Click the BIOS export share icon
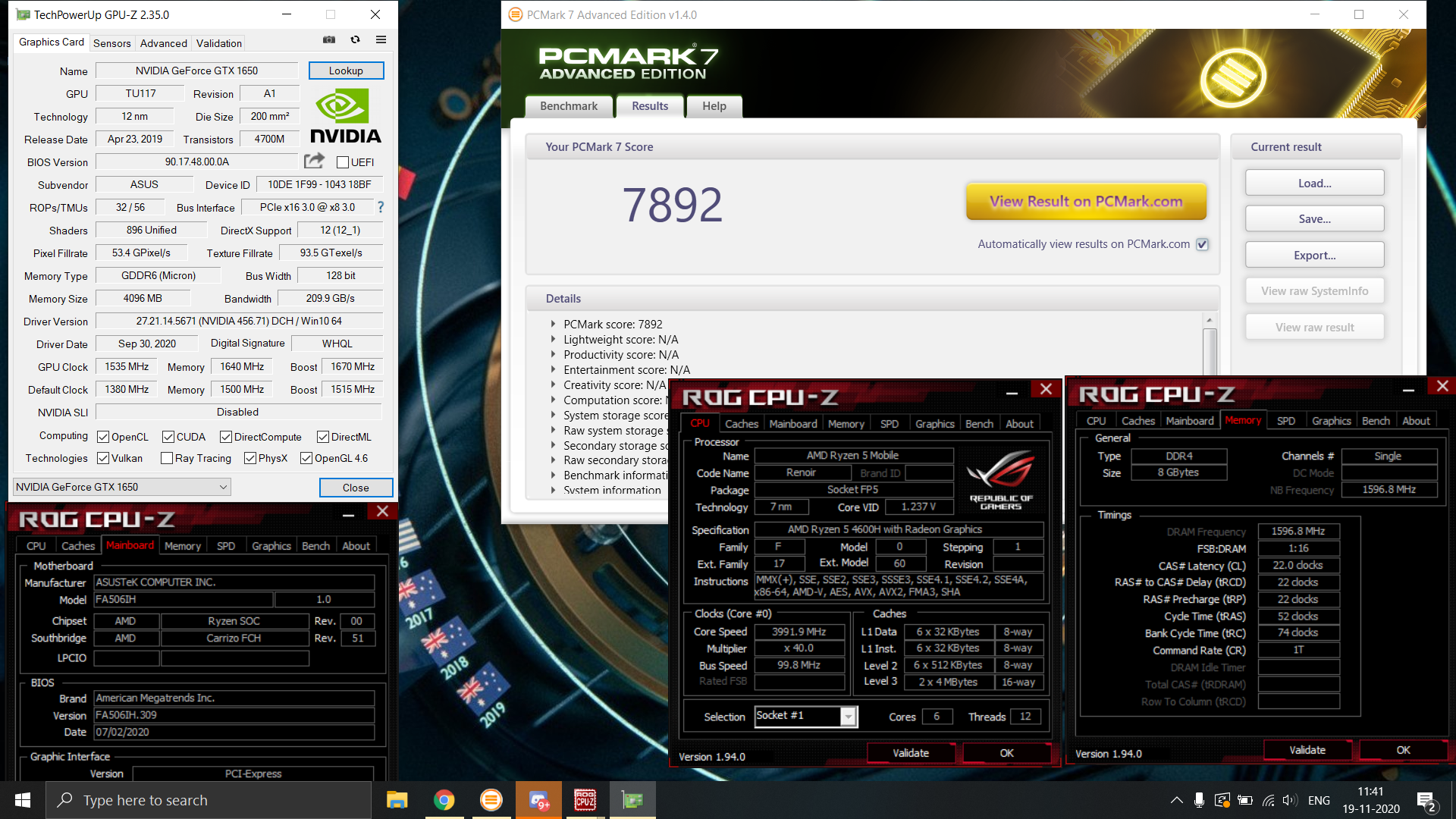Image resolution: width=1456 pixels, height=819 pixels. point(314,161)
